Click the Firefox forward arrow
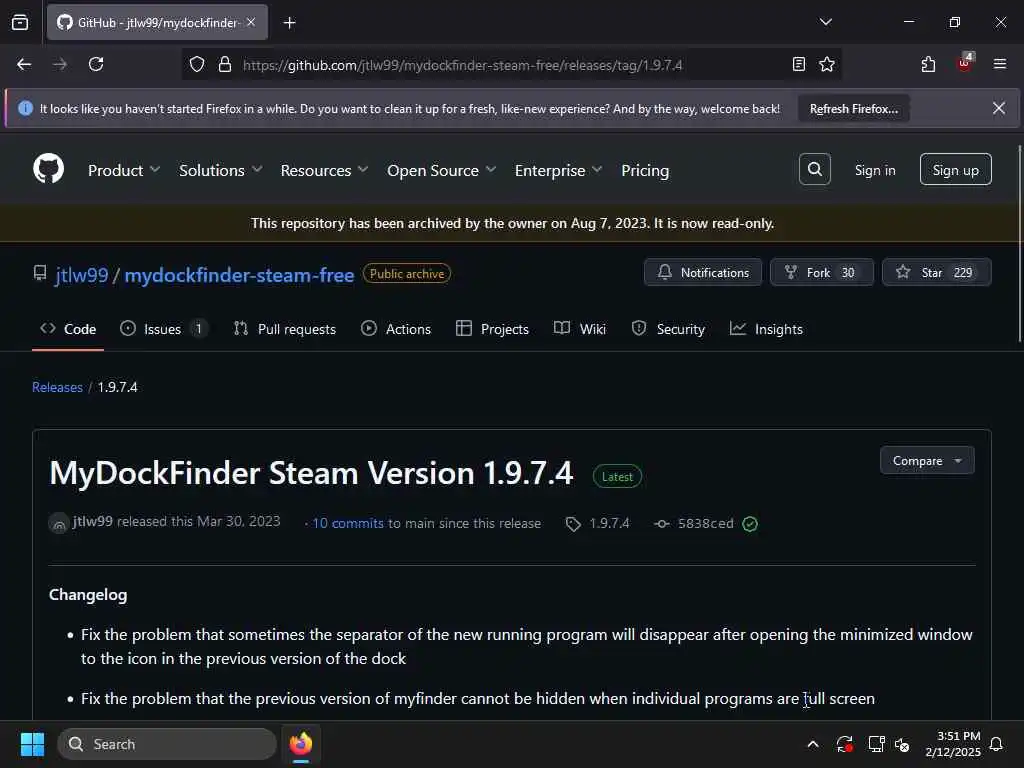1024x768 pixels. pyautogui.click(x=60, y=64)
